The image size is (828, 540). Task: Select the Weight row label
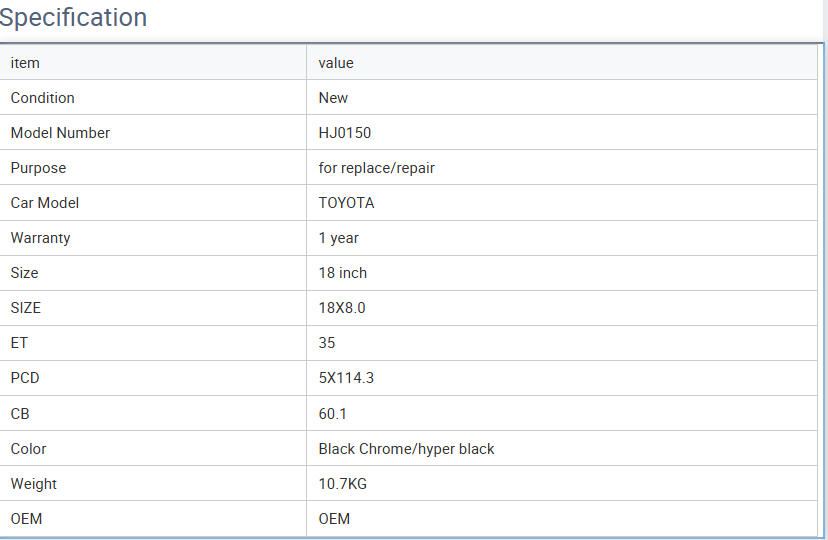(34, 484)
